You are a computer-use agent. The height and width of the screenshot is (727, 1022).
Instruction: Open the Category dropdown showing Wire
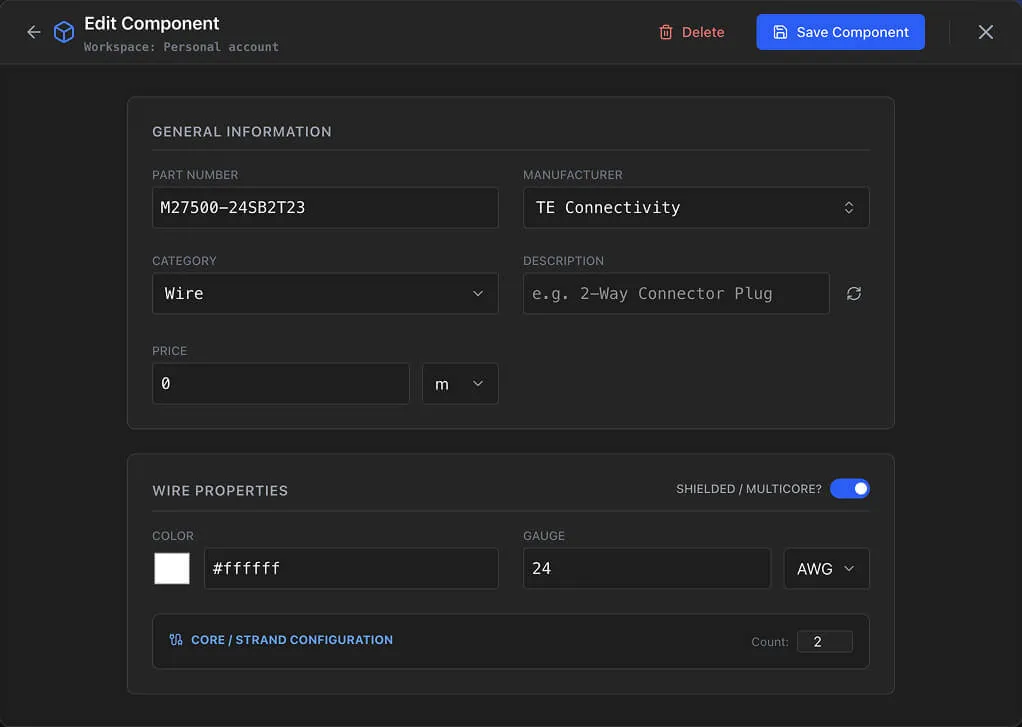[x=325, y=293]
